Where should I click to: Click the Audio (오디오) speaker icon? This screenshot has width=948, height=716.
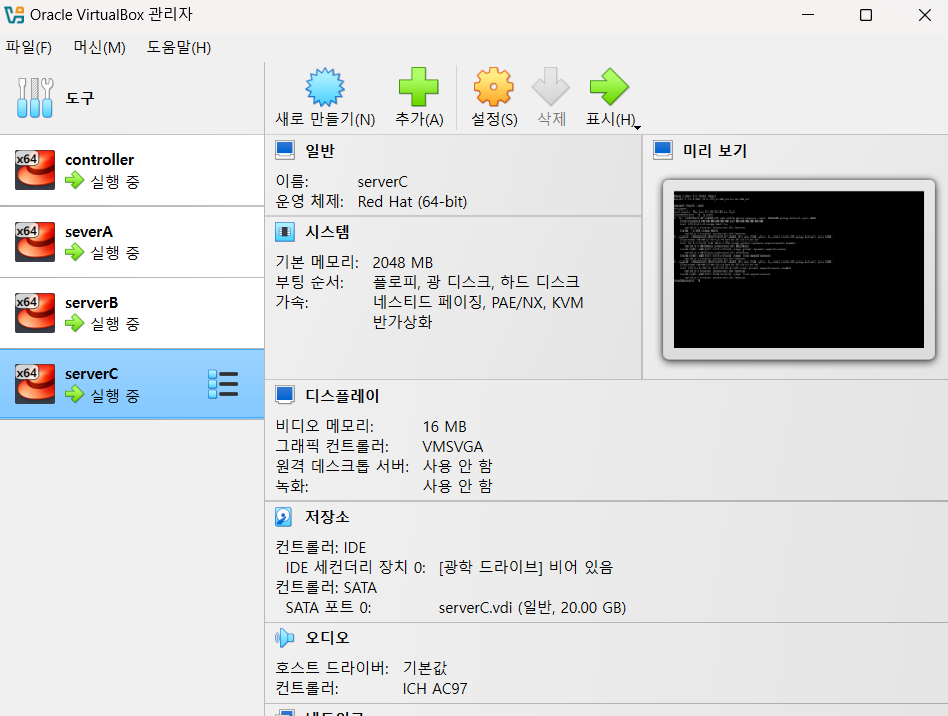pos(284,637)
